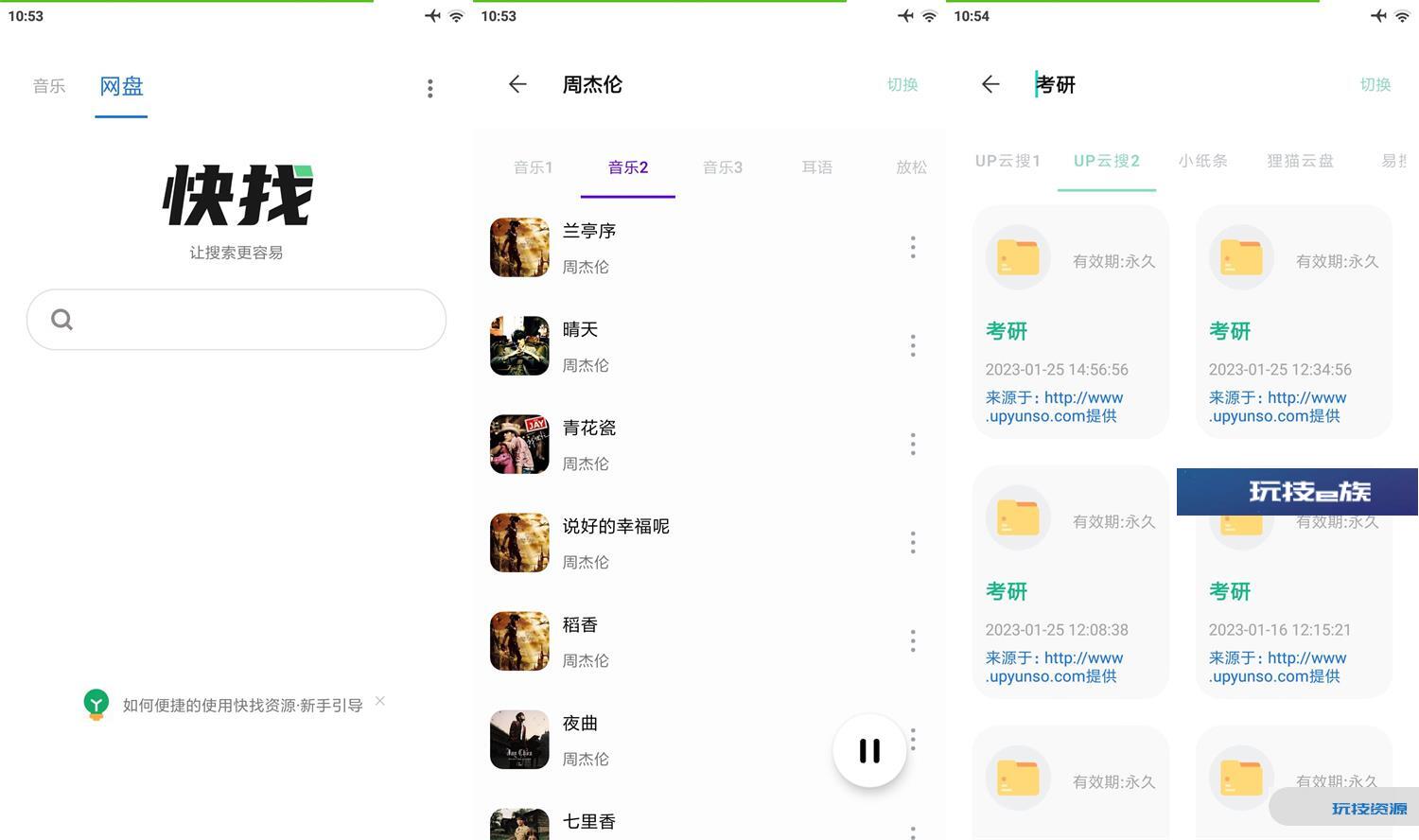The image size is (1419, 840).
Task: Switch to 音乐3 source tab
Action: [723, 167]
